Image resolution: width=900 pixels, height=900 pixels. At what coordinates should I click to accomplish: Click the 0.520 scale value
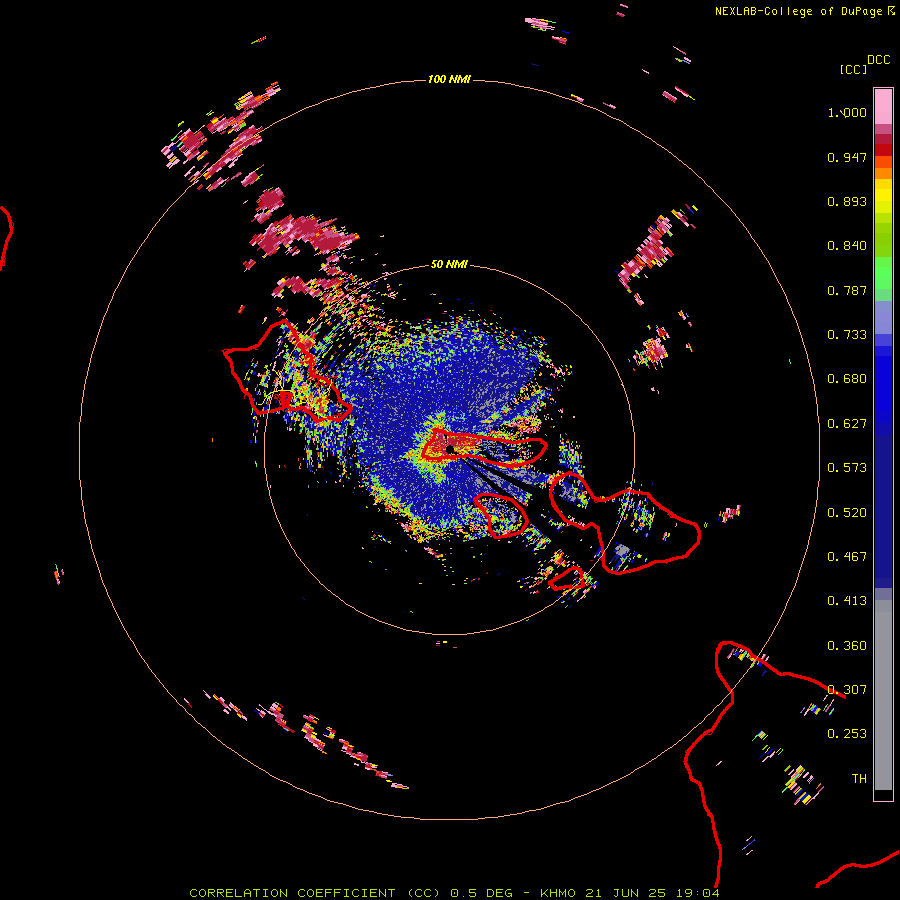(x=847, y=513)
